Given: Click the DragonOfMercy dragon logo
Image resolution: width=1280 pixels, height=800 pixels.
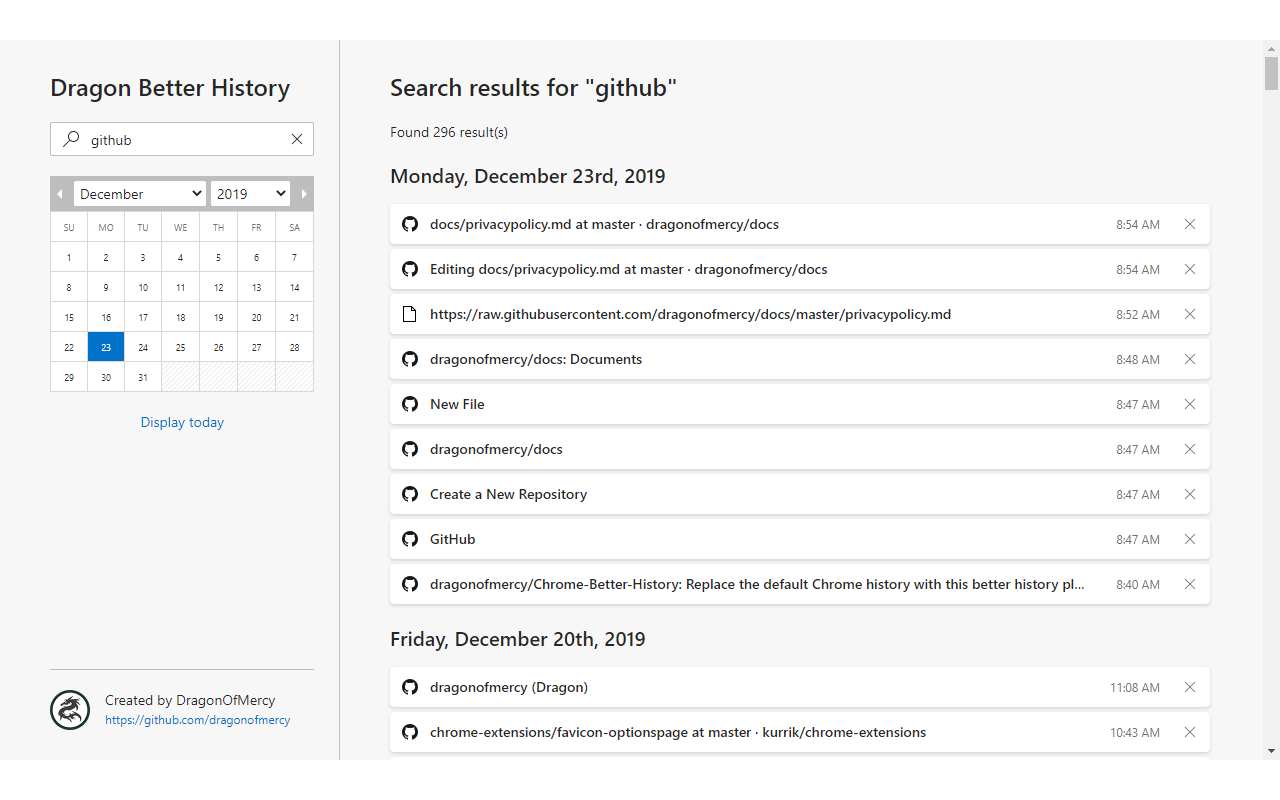Looking at the screenshot, I should click(x=70, y=710).
